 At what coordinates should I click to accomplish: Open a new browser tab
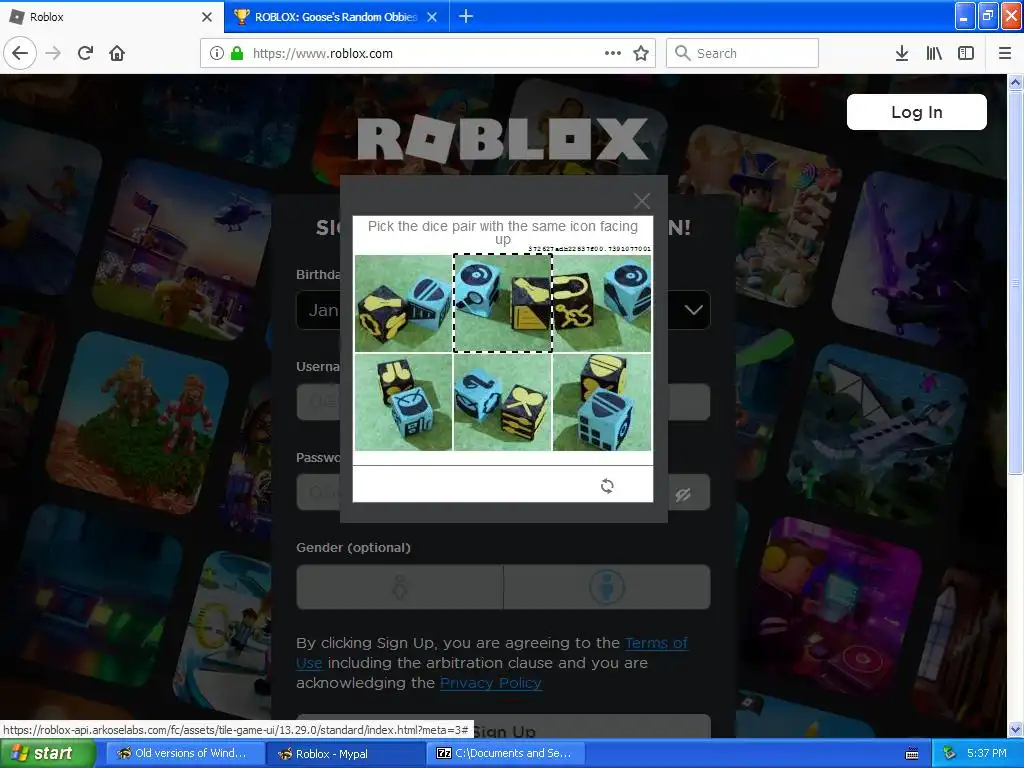pyautogui.click(x=466, y=16)
